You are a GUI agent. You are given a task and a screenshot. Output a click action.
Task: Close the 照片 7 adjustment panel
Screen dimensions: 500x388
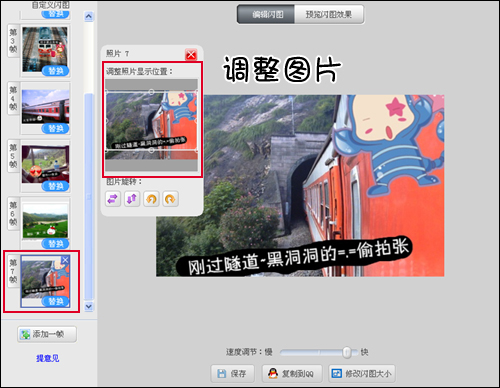click(x=191, y=54)
